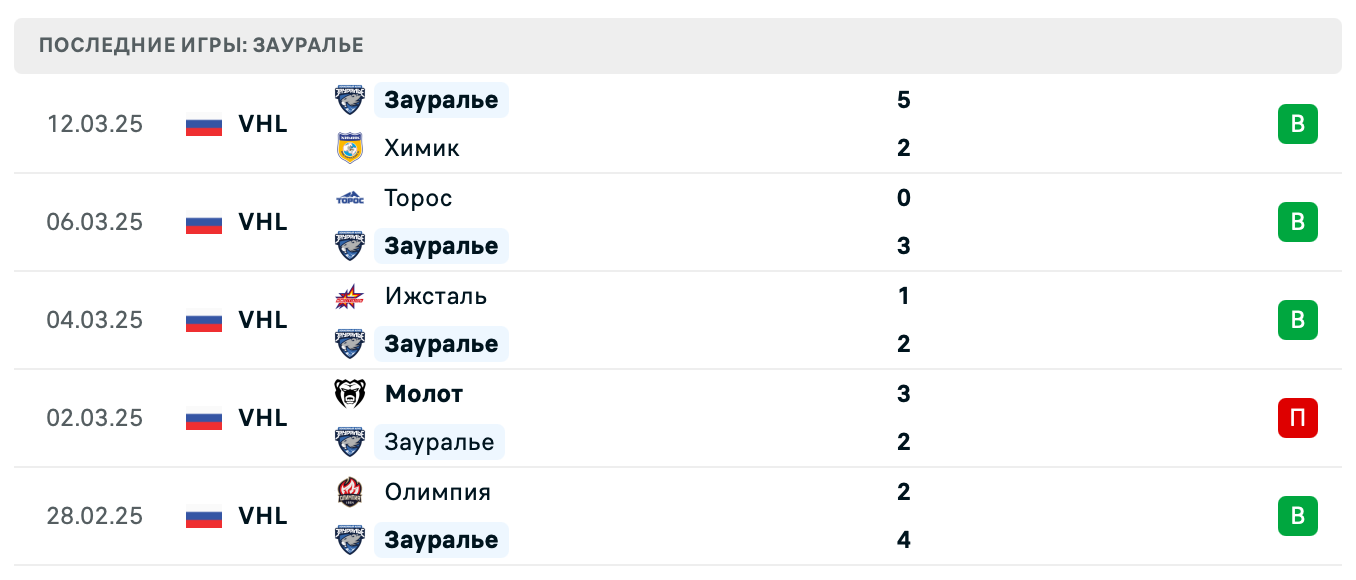Click the Зауралье club crest from 12.03.25
1356x580 pixels.
point(349,99)
